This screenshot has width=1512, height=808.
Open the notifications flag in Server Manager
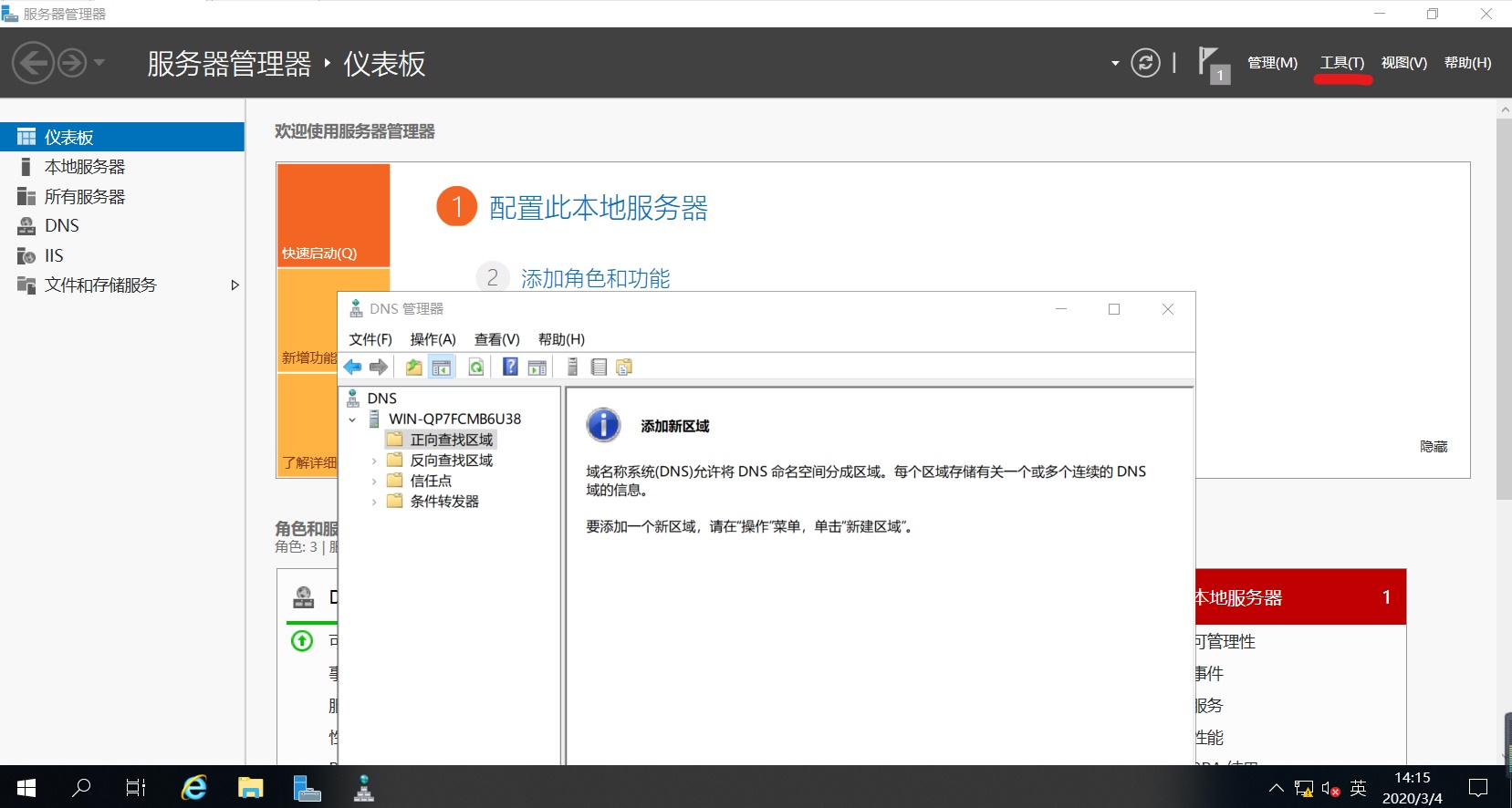point(1211,64)
